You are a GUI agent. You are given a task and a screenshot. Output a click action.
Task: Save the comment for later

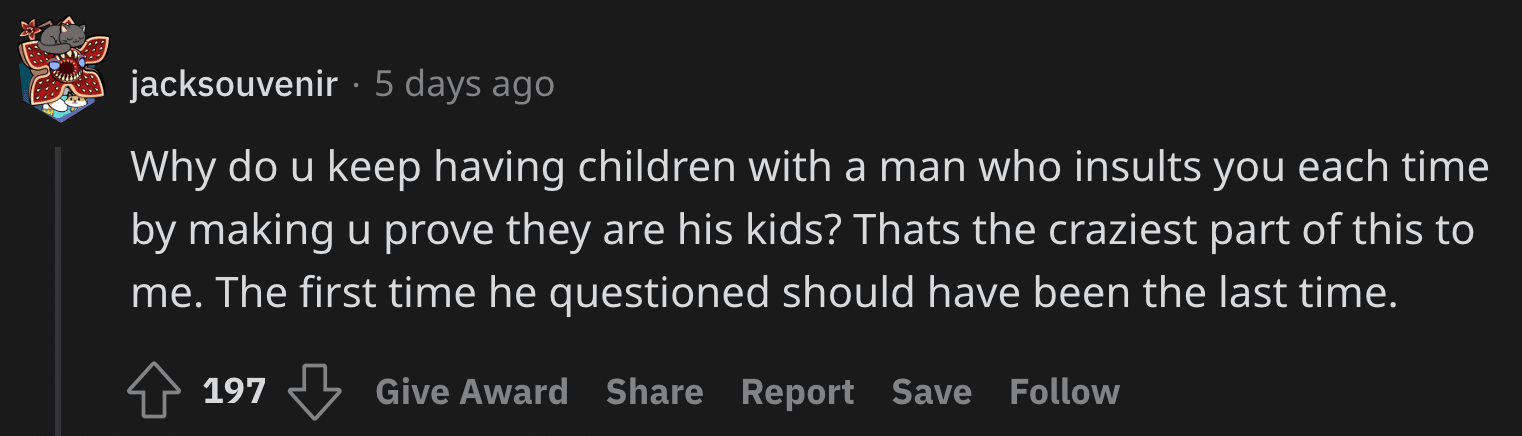tap(931, 392)
